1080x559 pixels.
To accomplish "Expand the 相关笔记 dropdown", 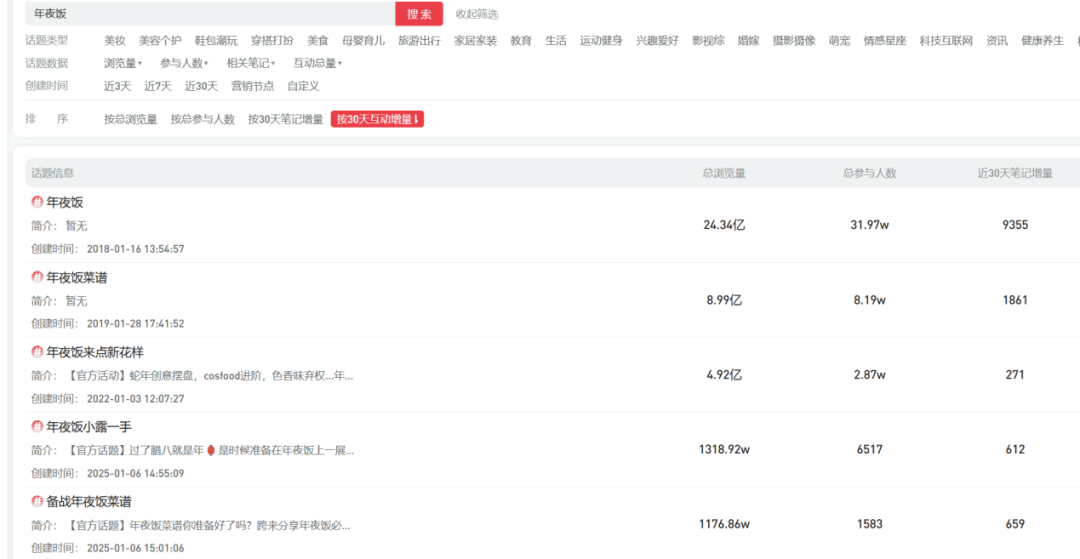I will tap(250, 63).
